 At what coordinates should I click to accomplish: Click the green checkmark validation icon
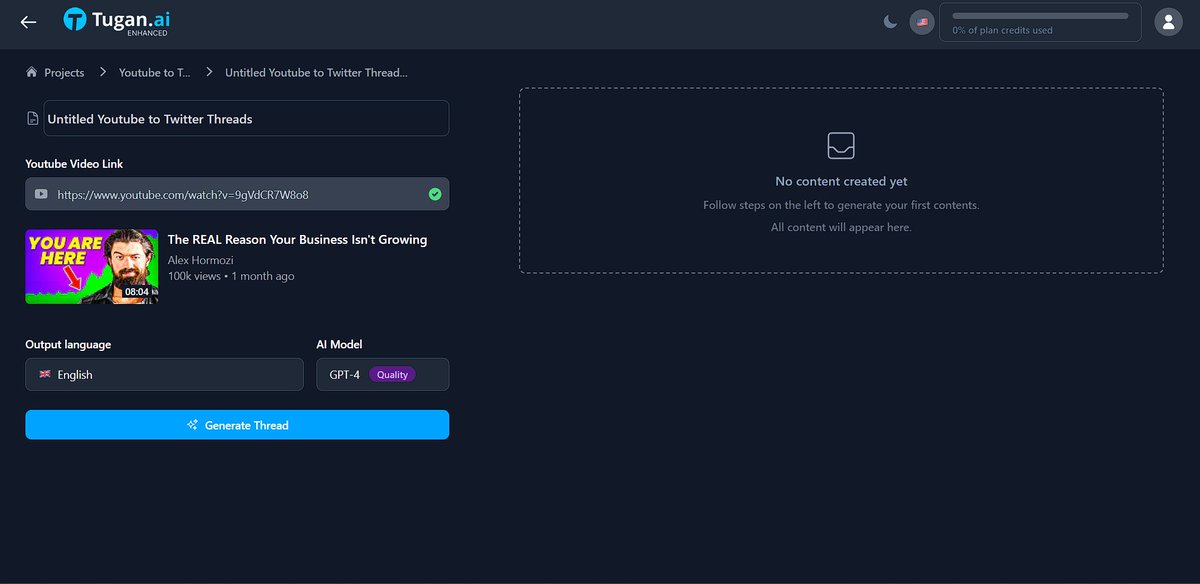pyautogui.click(x=434, y=194)
